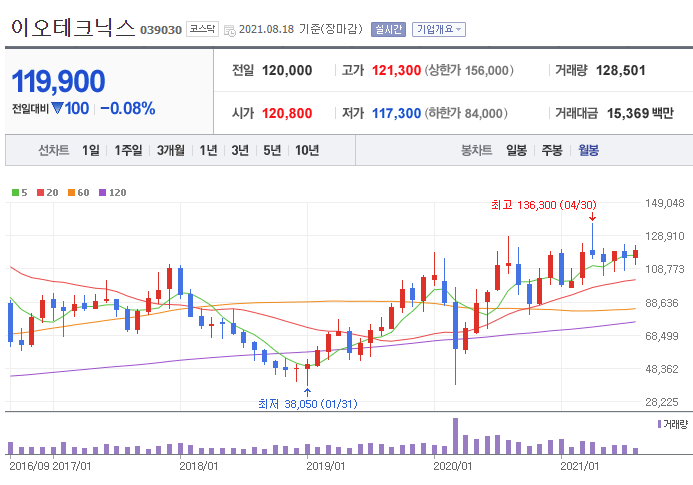
Task: Click the 108,773 y-axis label
Action: [x=664, y=269]
